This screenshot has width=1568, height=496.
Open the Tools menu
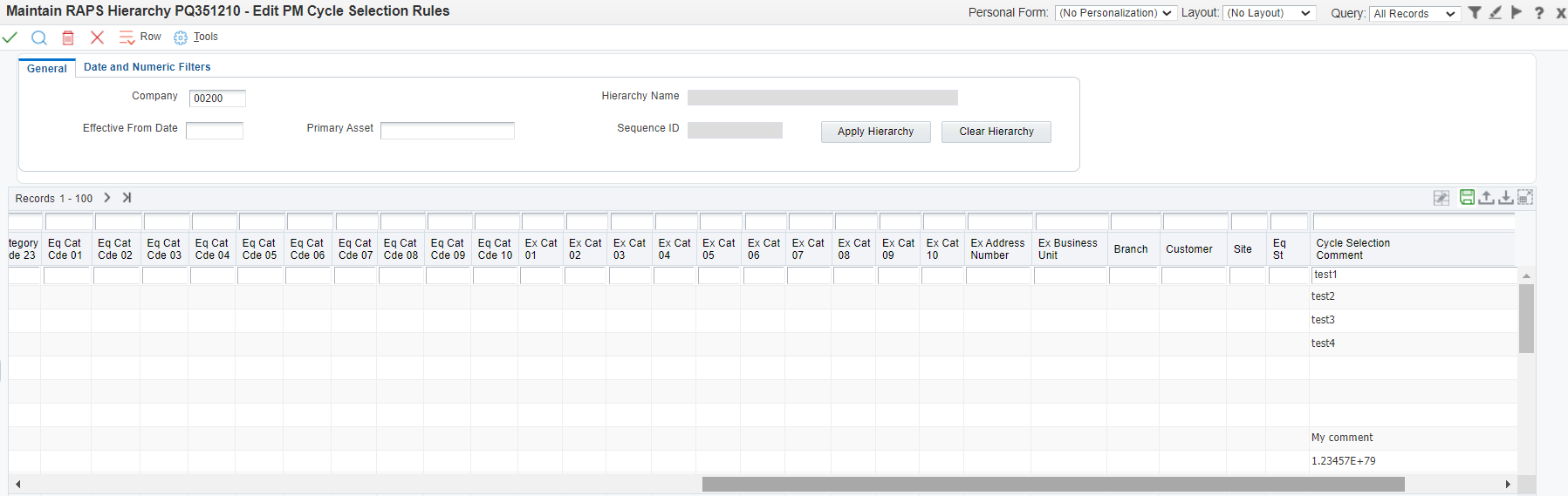pos(196,37)
